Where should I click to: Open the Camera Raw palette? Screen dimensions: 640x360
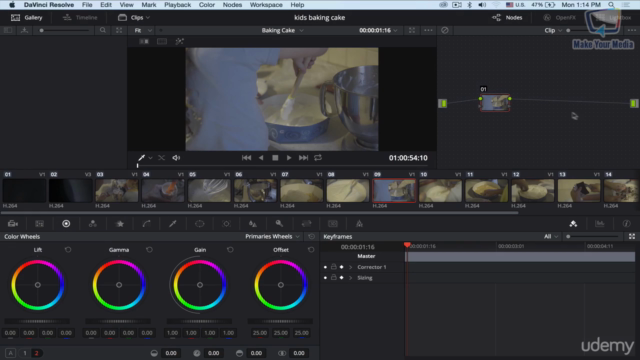[x=13, y=224]
